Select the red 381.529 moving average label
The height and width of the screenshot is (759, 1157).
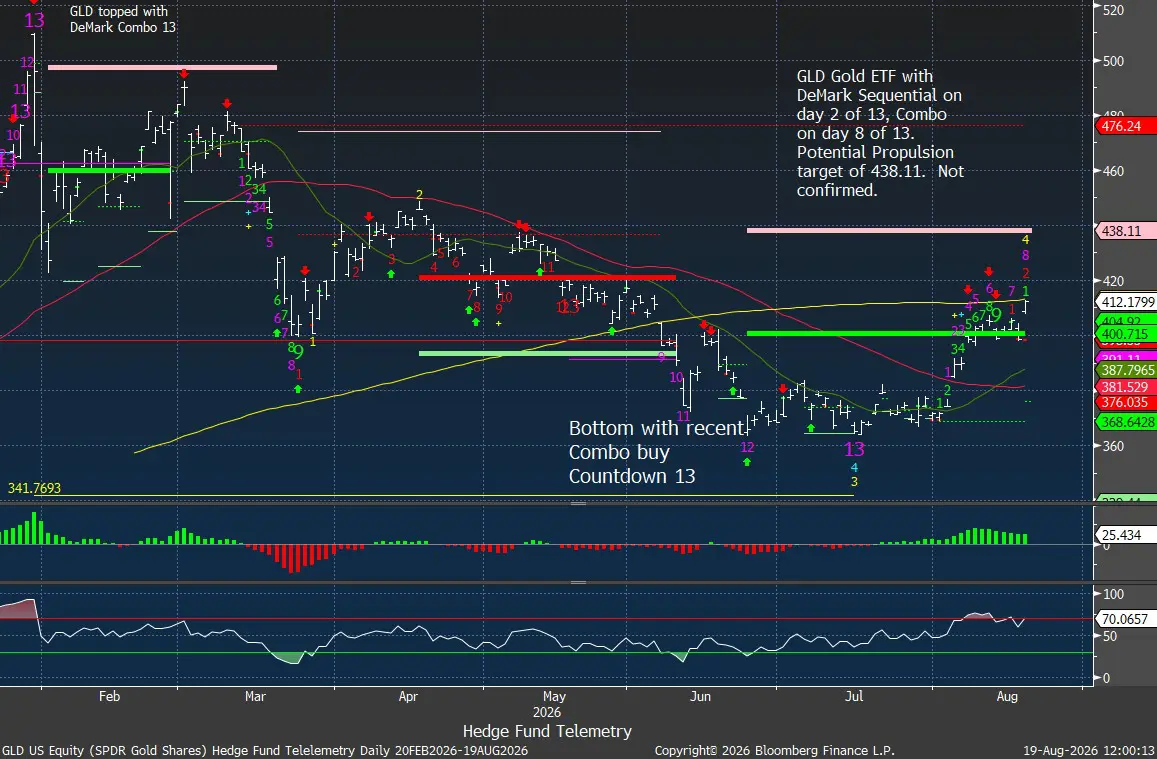(x=1127, y=387)
